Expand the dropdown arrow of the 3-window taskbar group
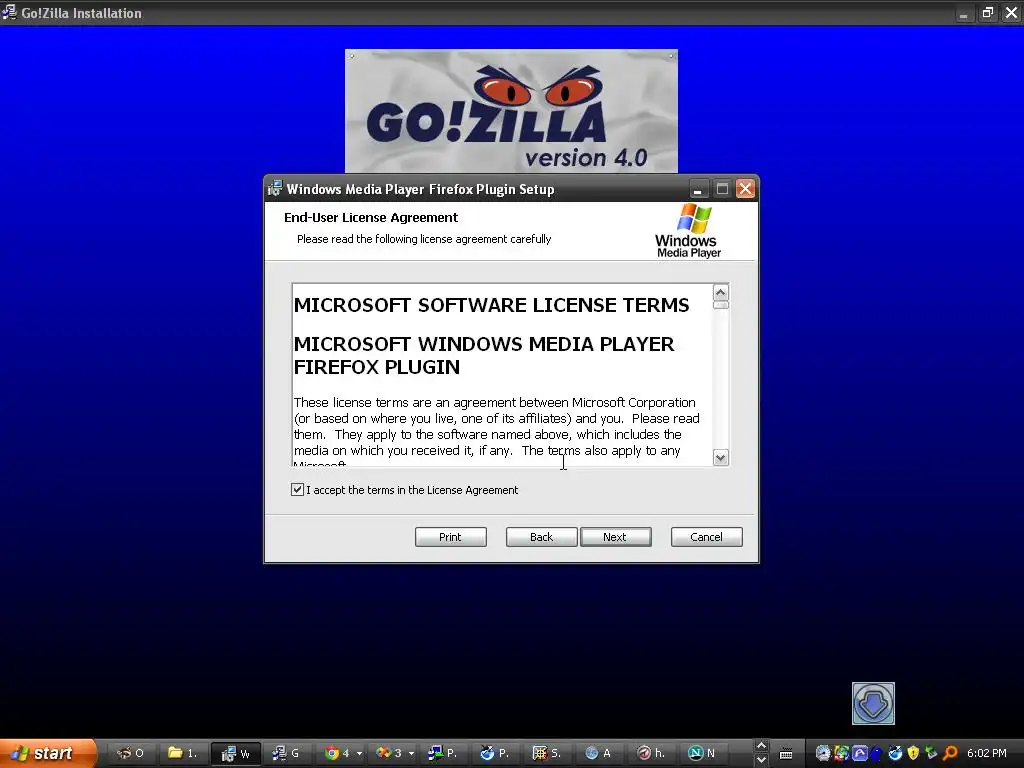Viewport: 1024px width, 768px height. pos(411,754)
